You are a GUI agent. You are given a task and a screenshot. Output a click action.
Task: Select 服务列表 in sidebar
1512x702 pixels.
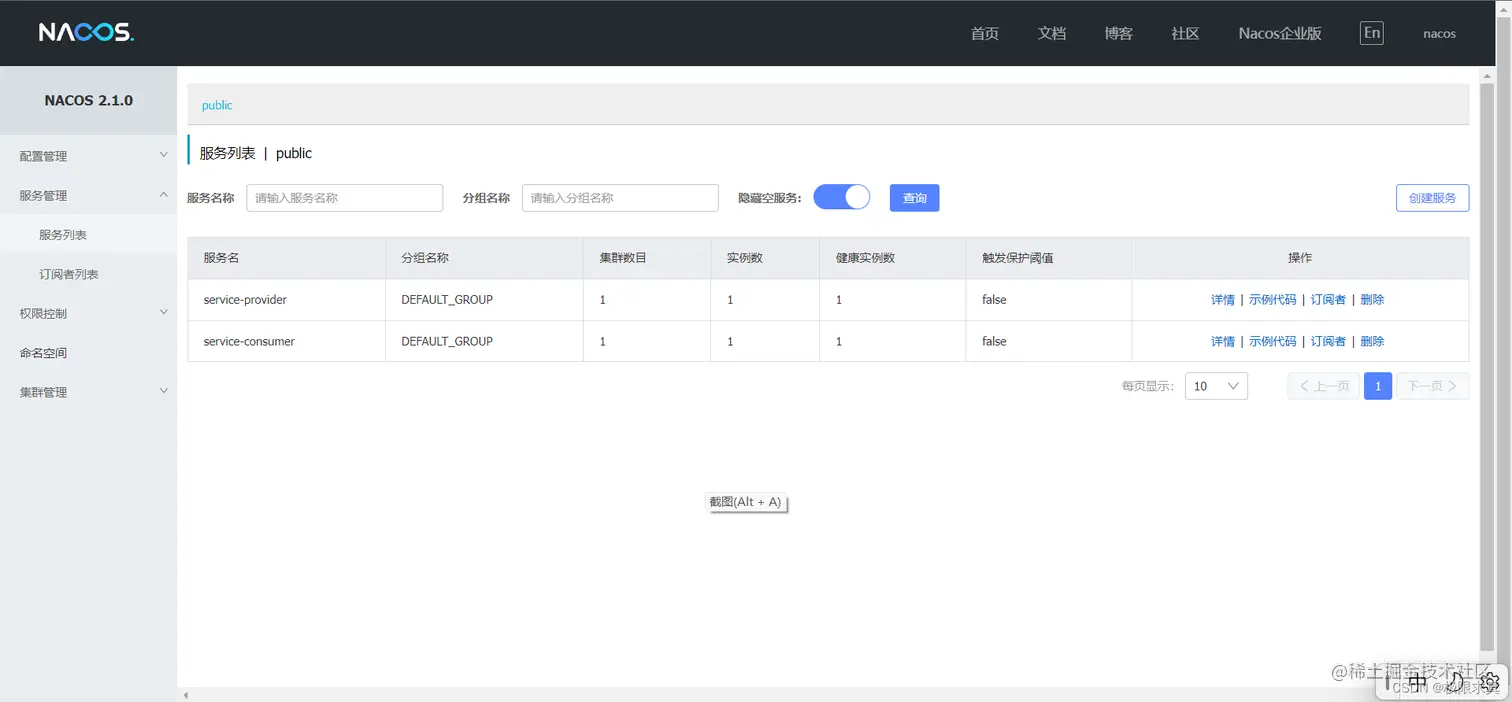pos(88,235)
